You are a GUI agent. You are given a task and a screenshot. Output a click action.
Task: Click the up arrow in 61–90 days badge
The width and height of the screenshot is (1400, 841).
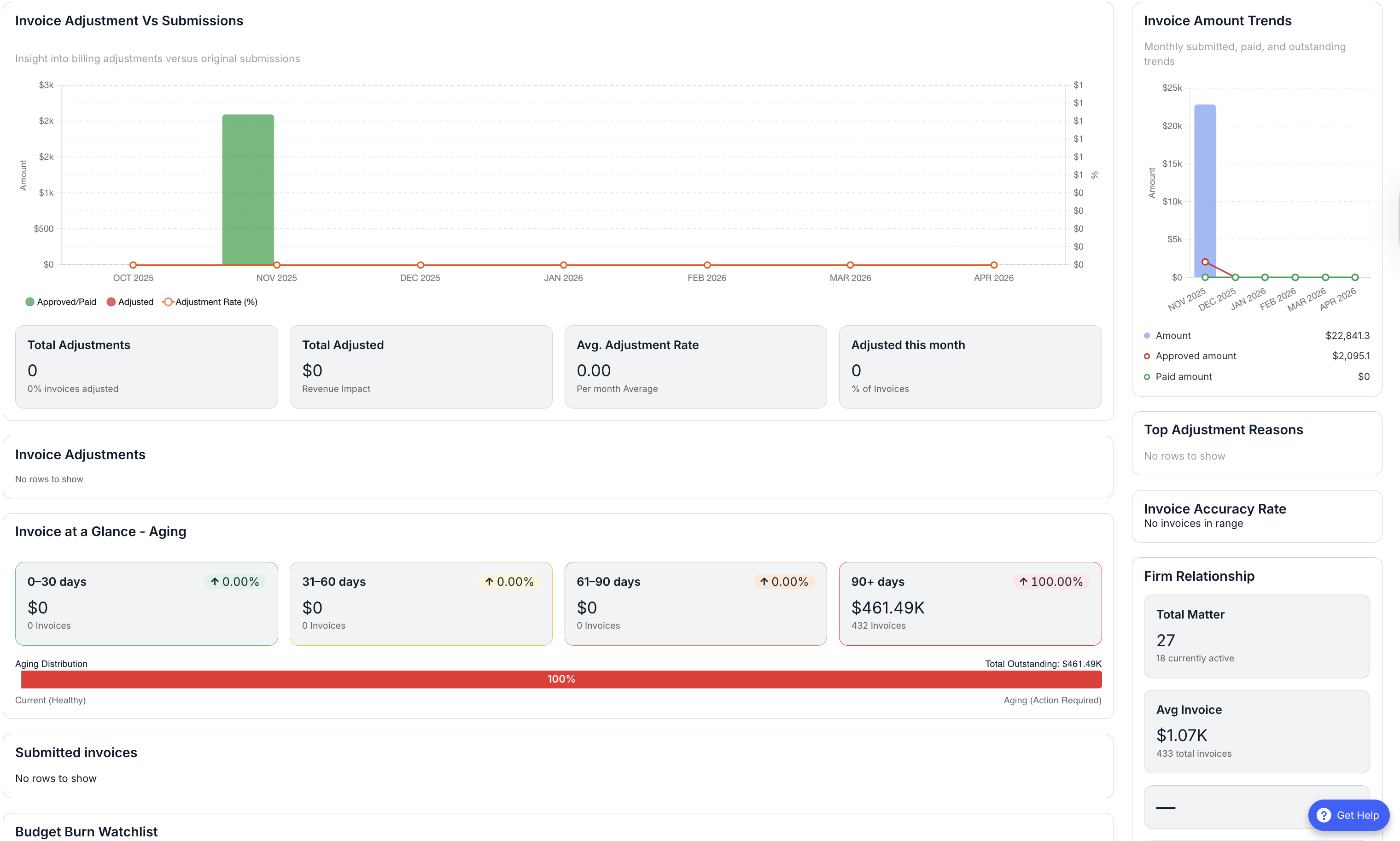pyautogui.click(x=764, y=581)
